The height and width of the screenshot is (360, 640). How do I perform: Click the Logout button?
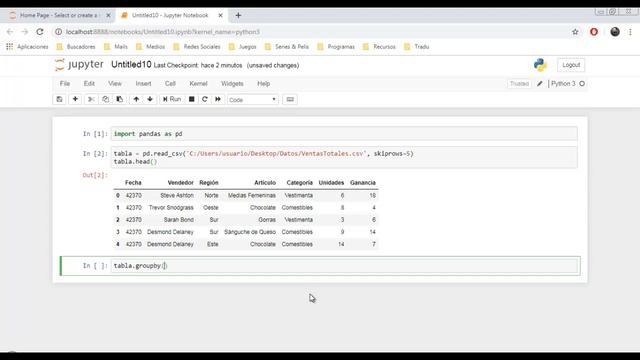571,65
